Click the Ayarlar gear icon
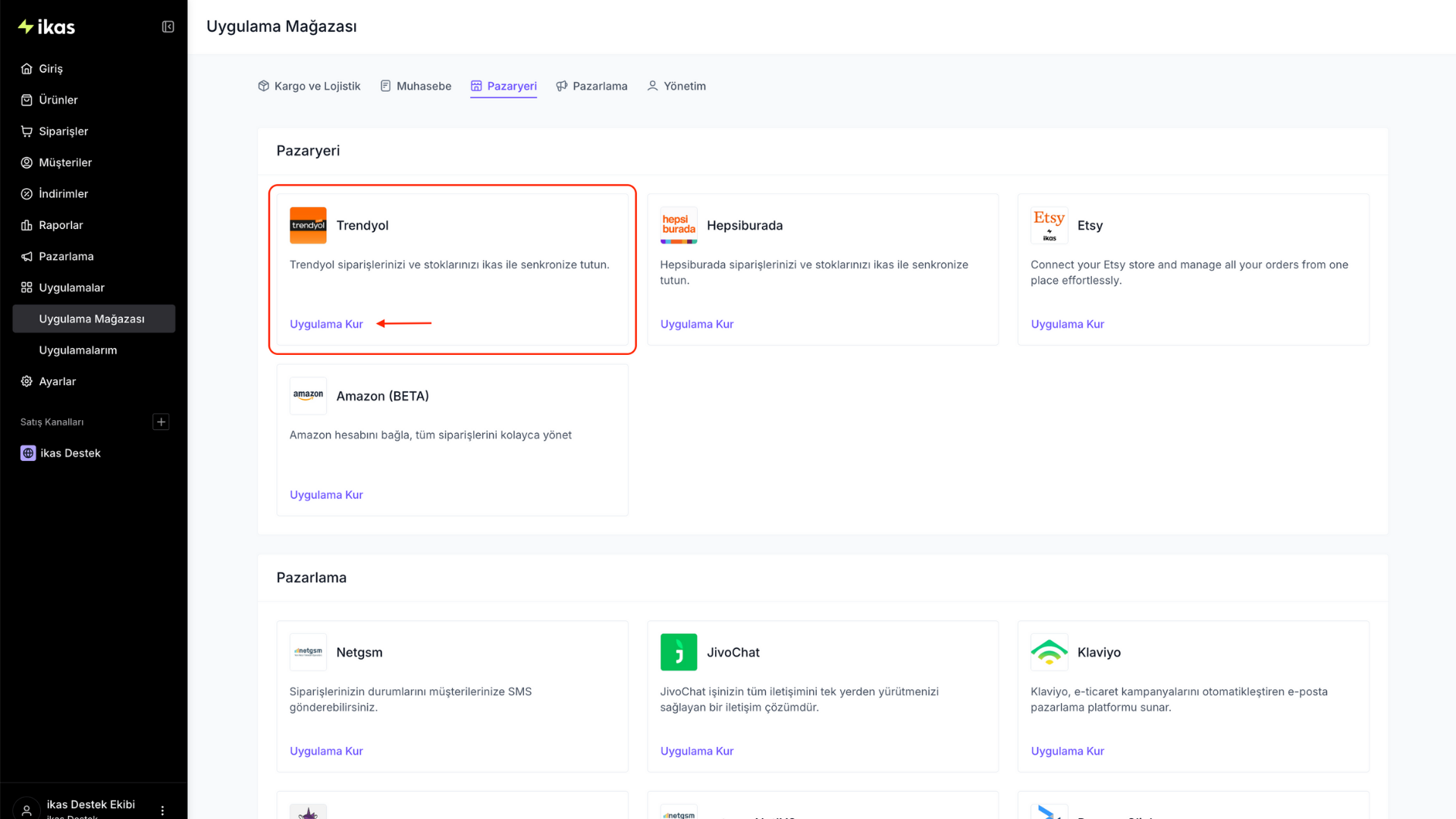Viewport: 1456px width, 819px height. [x=27, y=381]
